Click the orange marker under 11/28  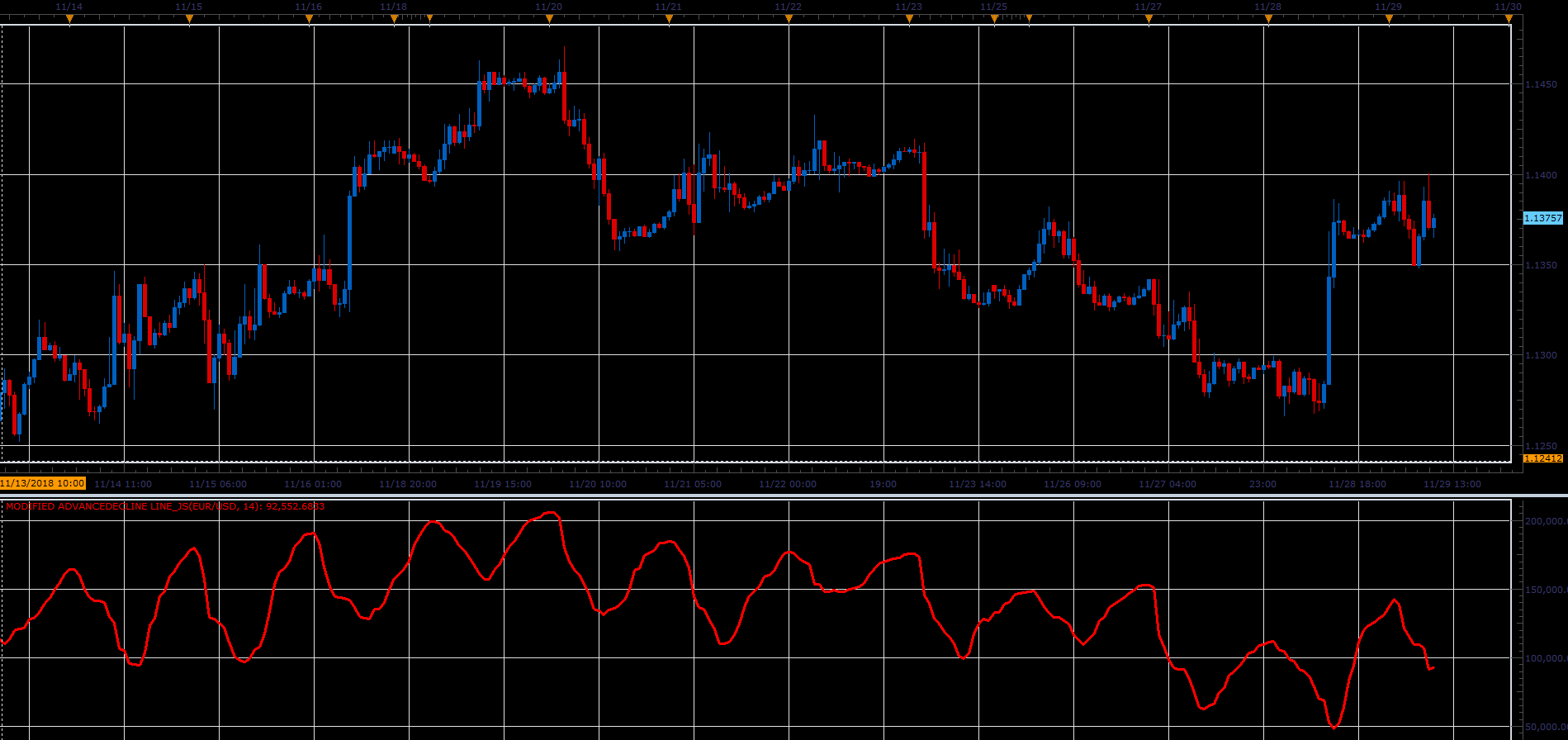(1268, 18)
